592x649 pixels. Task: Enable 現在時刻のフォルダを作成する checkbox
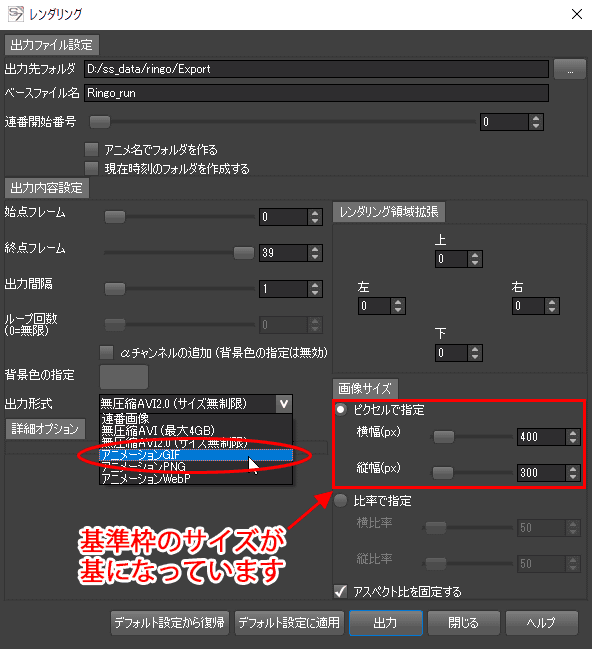click(91, 168)
